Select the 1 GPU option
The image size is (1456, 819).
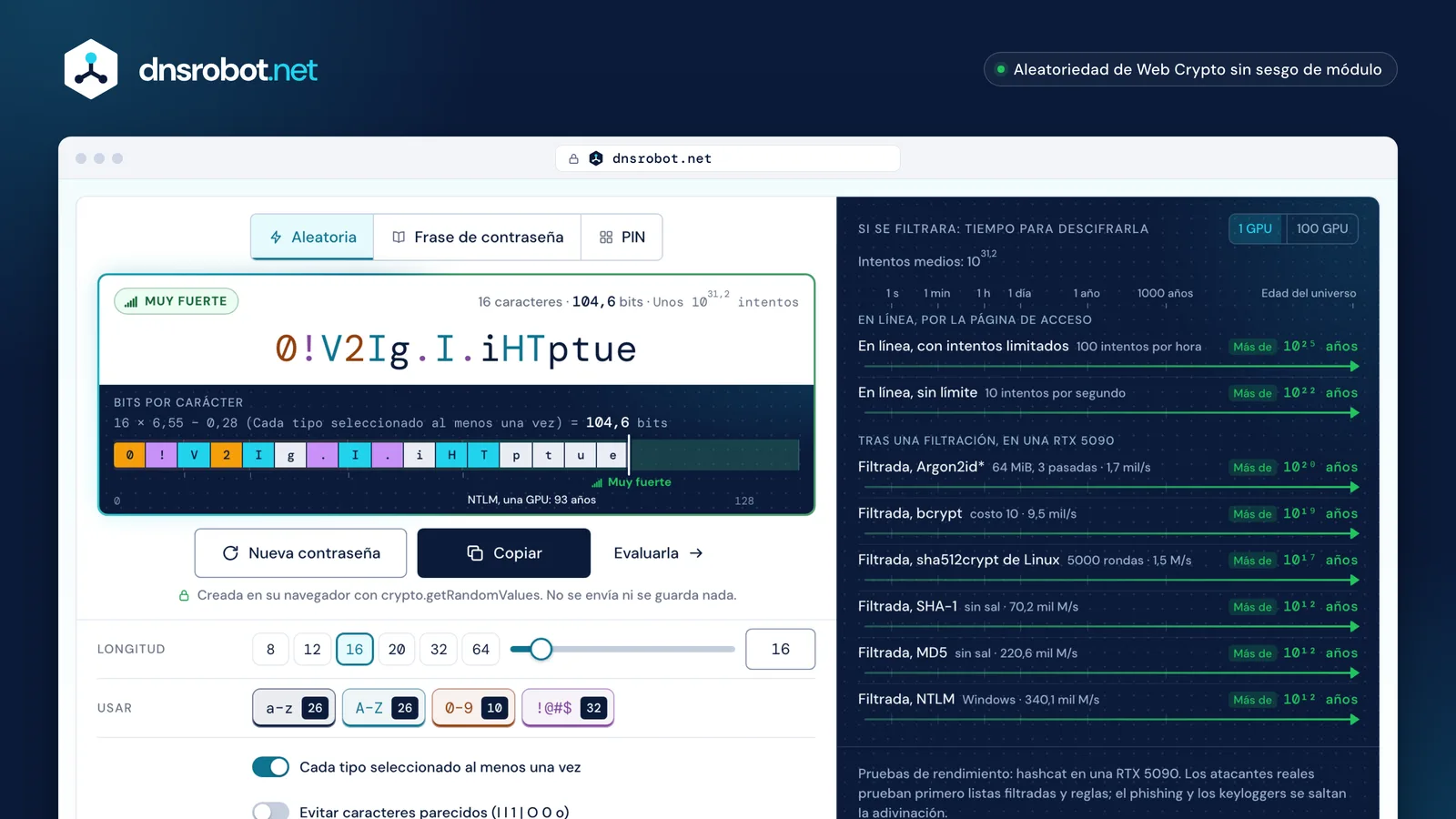coord(1256,228)
